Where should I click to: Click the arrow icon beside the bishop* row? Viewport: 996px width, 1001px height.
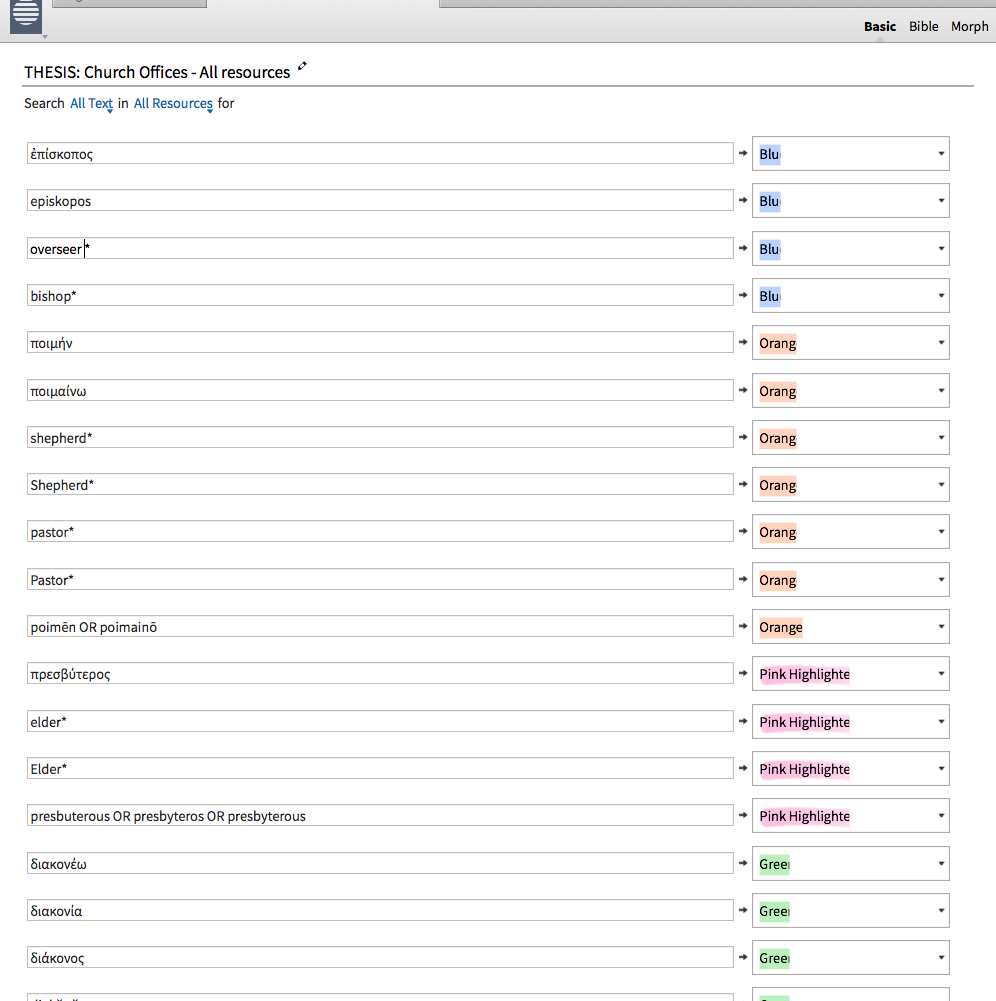coord(742,295)
